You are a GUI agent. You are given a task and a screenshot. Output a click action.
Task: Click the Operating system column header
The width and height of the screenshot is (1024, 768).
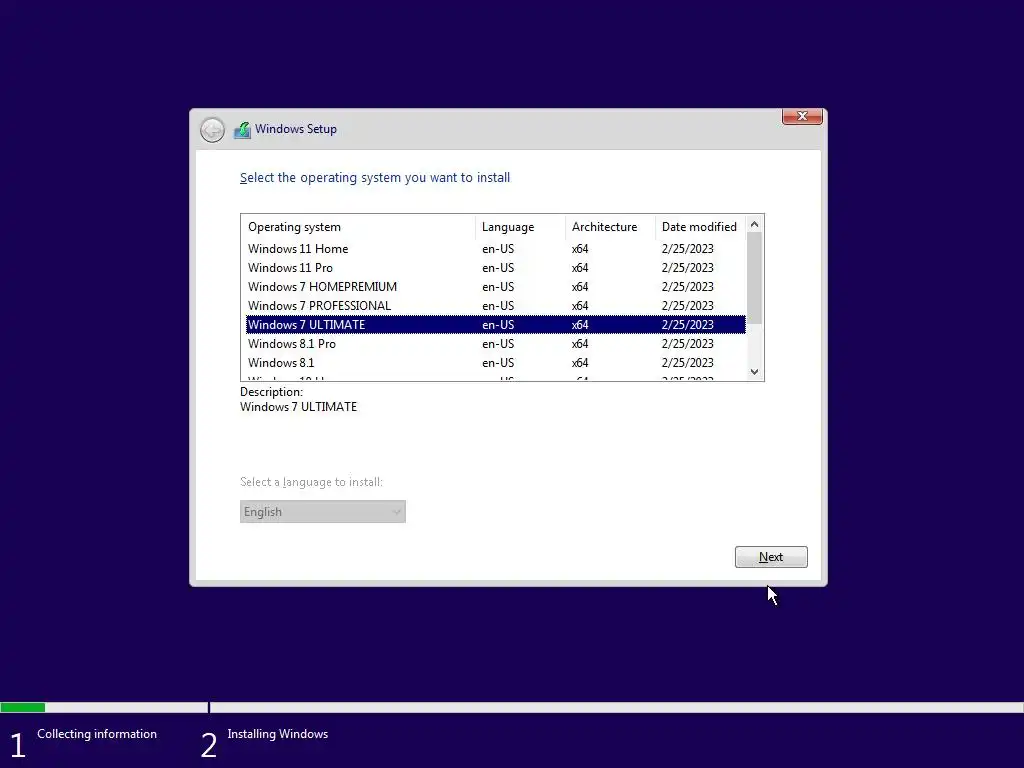tap(358, 227)
